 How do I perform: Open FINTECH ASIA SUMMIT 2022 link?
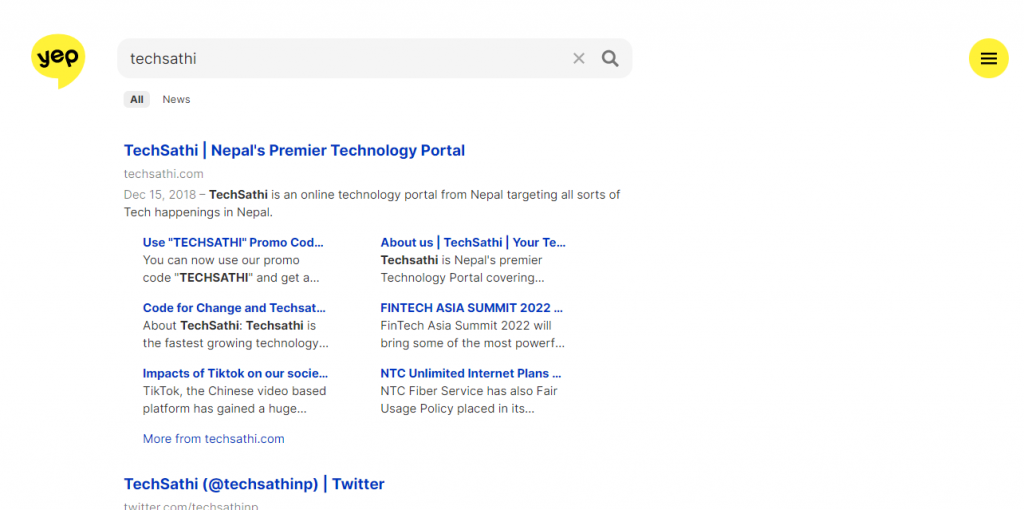click(x=472, y=308)
